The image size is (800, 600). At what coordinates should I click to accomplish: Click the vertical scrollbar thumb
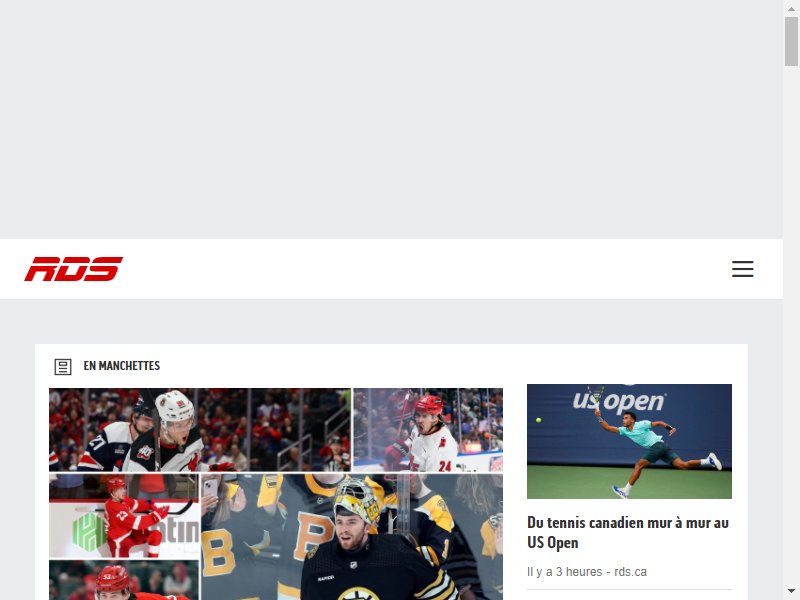pyautogui.click(x=791, y=41)
